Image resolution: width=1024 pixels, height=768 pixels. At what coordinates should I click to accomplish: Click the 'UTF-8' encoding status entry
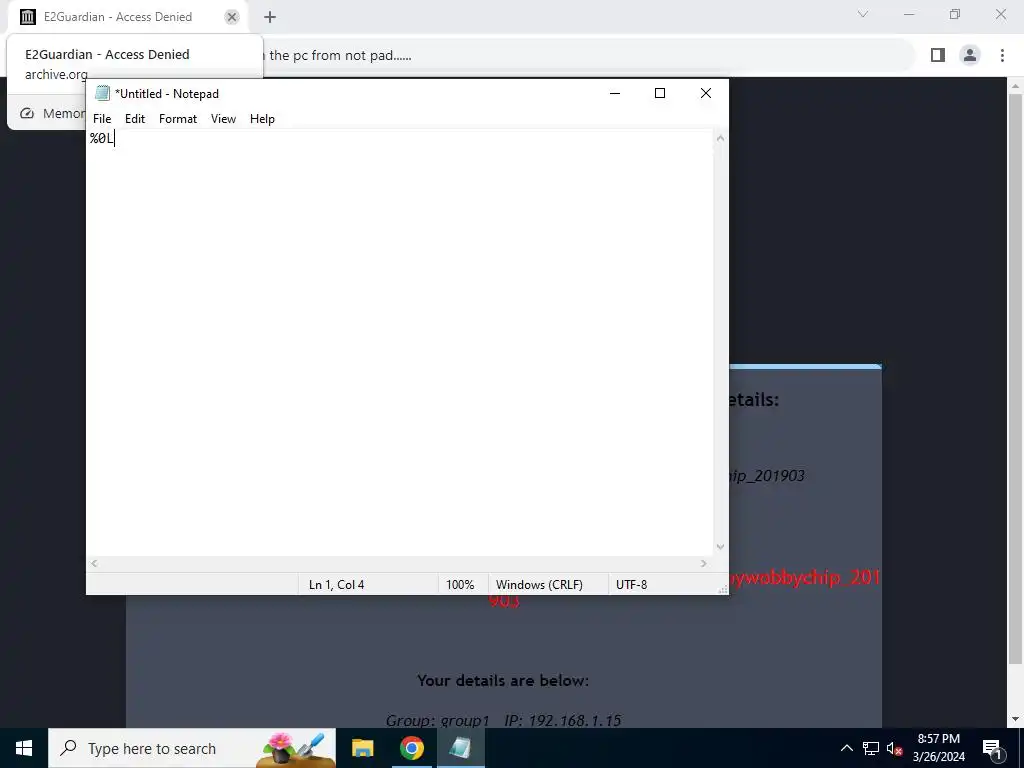(631, 584)
